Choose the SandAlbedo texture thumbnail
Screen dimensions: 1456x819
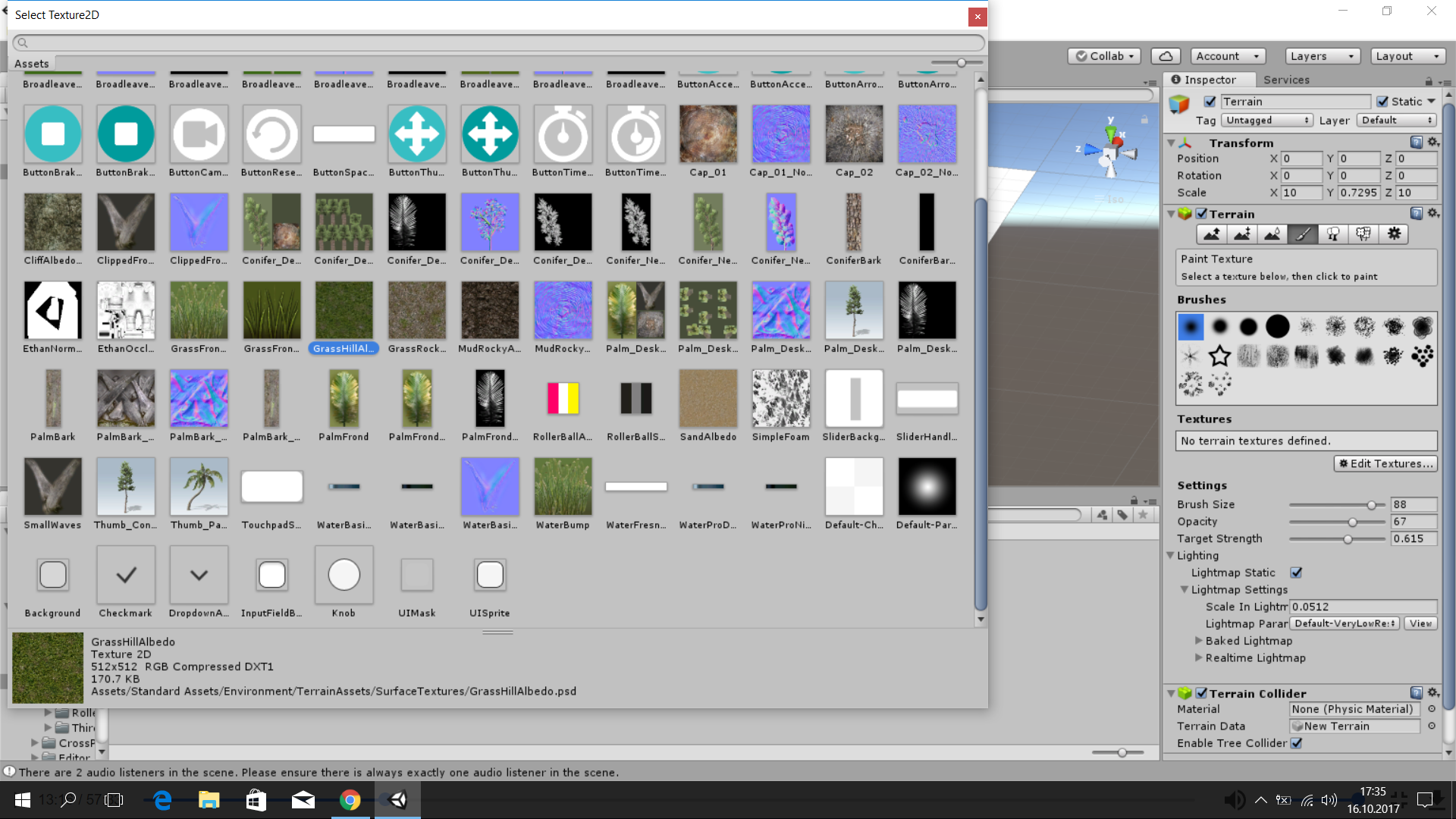pos(708,399)
